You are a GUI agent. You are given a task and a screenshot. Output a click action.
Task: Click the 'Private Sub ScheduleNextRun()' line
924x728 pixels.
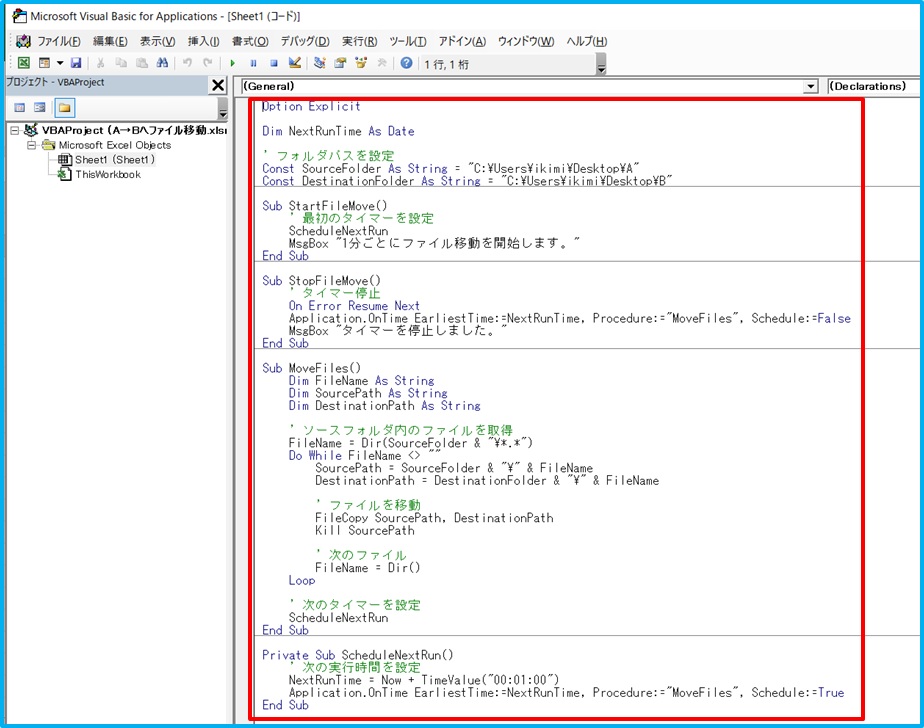pyautogui.click(x=358, y=655)
